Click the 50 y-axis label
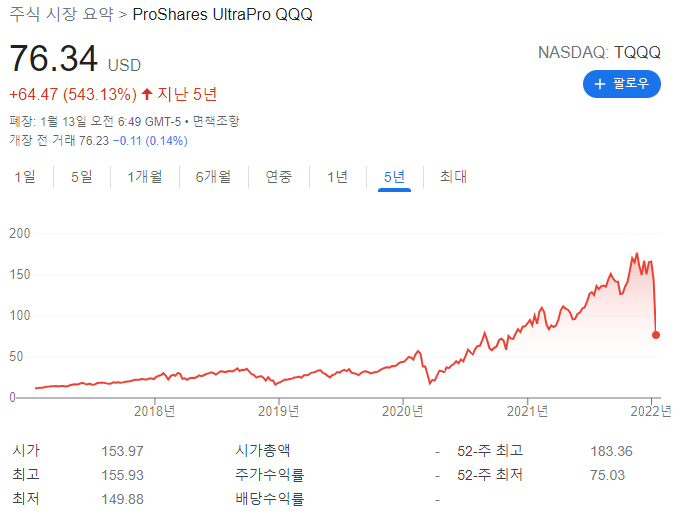Screen dimensions: 690x522 coord(16,356)
